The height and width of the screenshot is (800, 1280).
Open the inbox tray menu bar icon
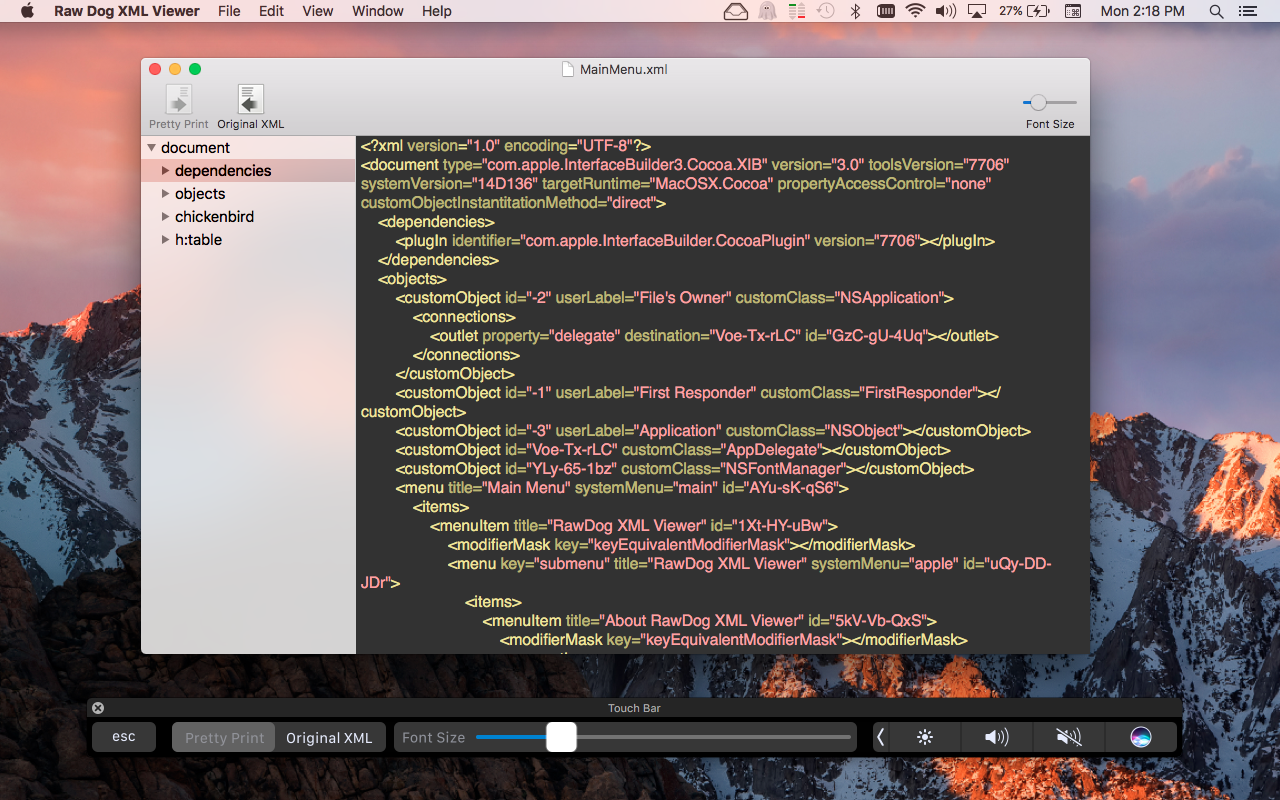click(736, 11)
